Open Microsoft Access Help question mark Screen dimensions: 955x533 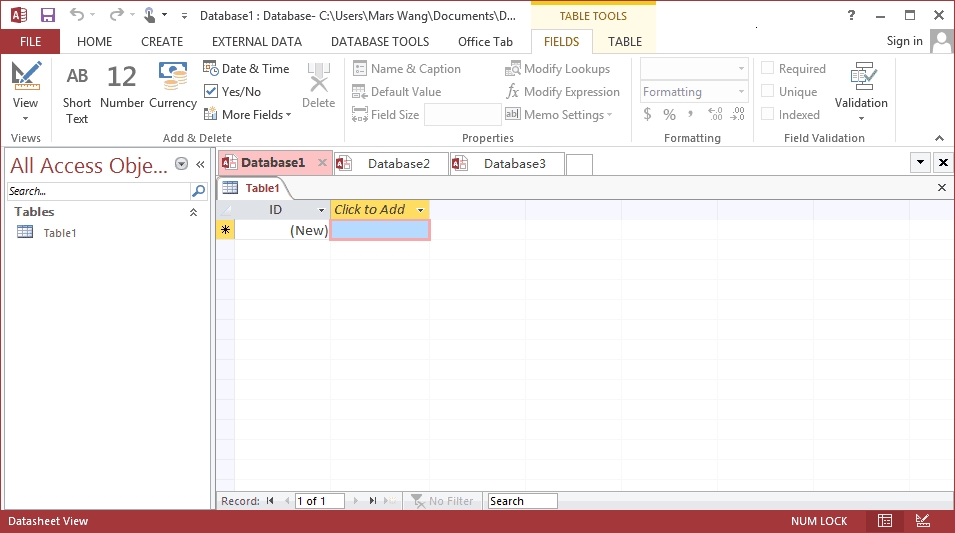[x=851, y=16]
